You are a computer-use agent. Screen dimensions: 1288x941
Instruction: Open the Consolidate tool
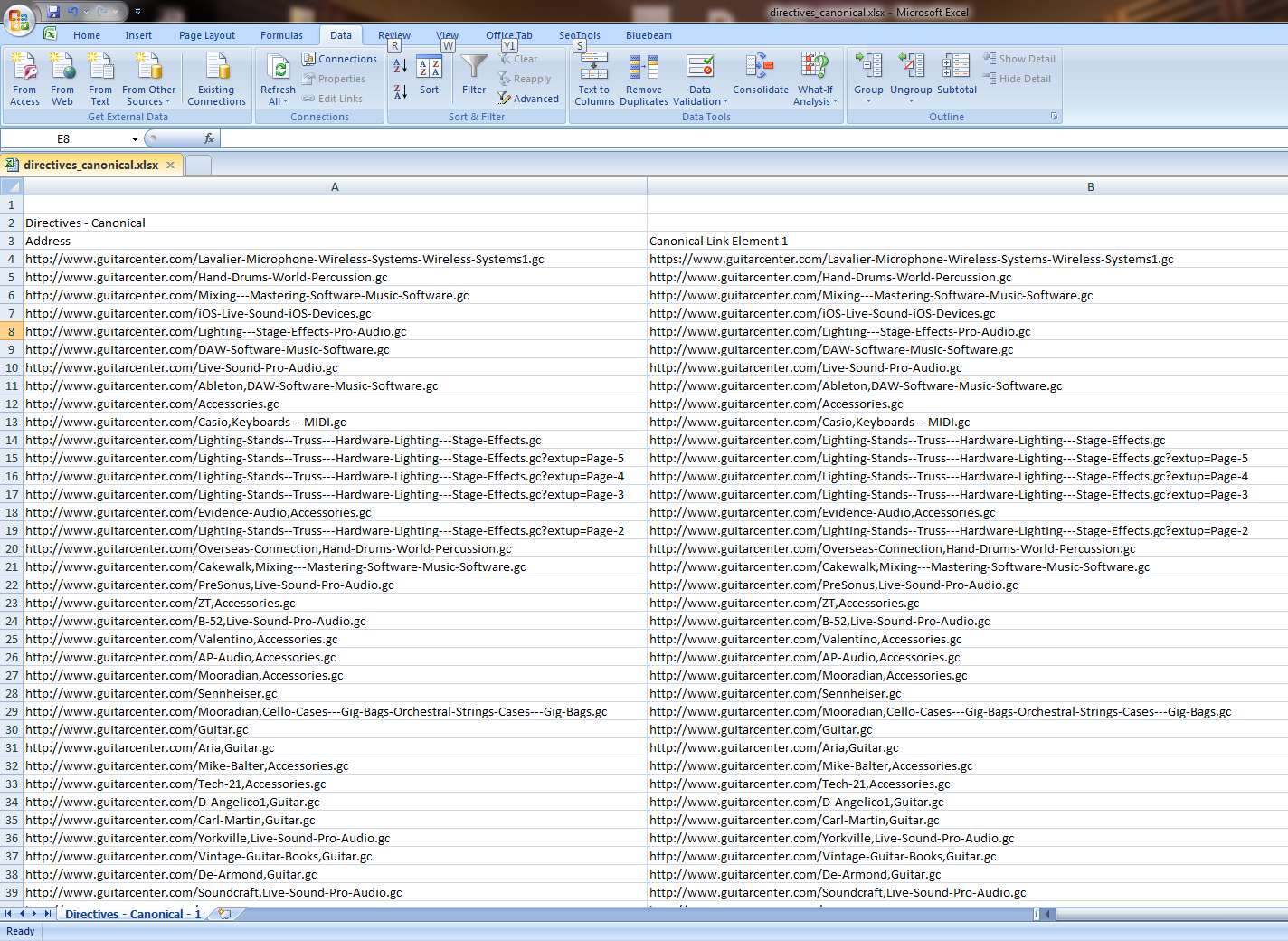tap(761, 74)
